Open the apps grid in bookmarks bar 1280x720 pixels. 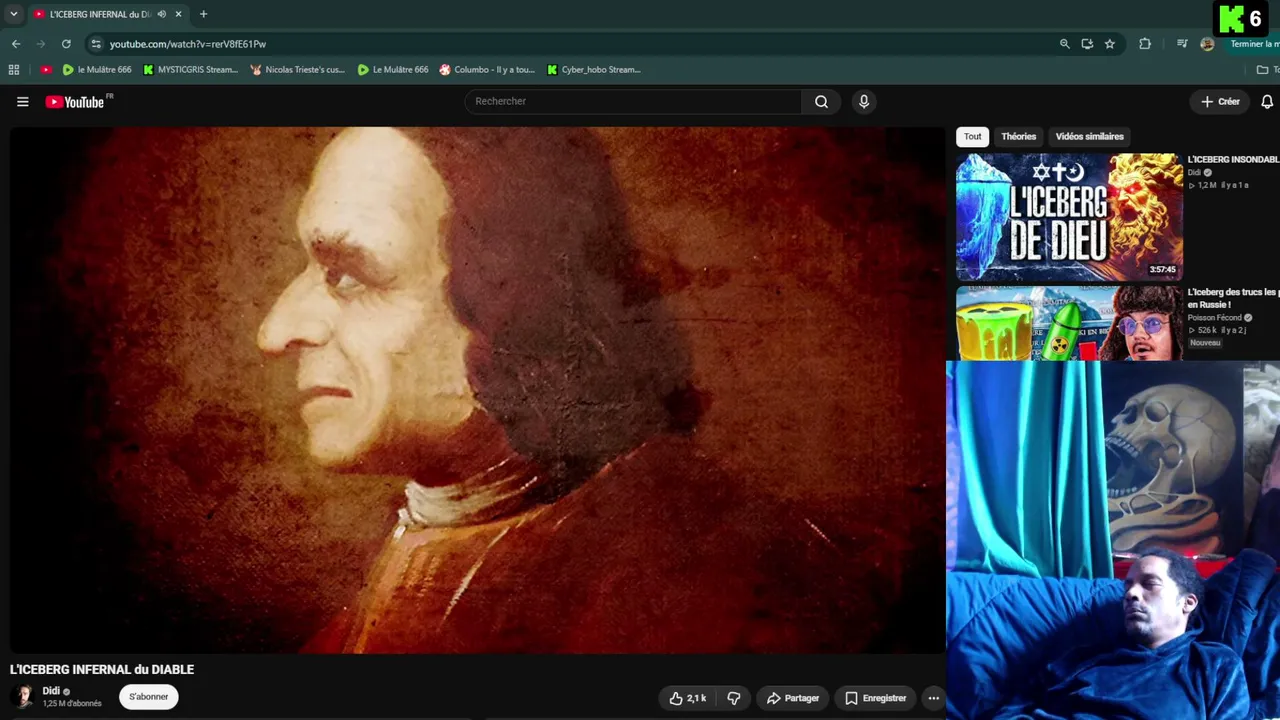click(14, 70)
